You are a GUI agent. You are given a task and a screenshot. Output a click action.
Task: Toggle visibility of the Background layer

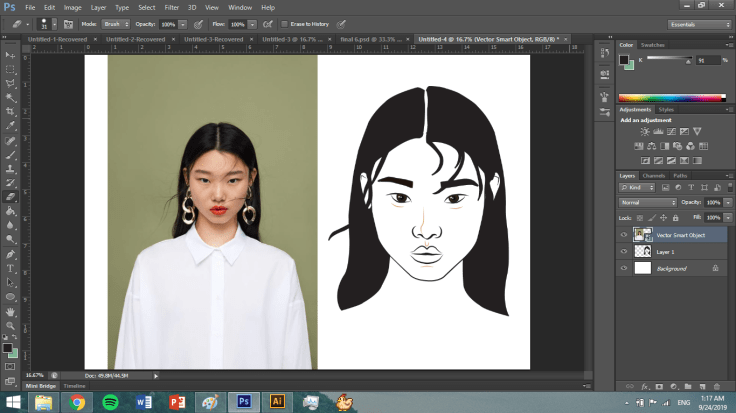point(624,268)
